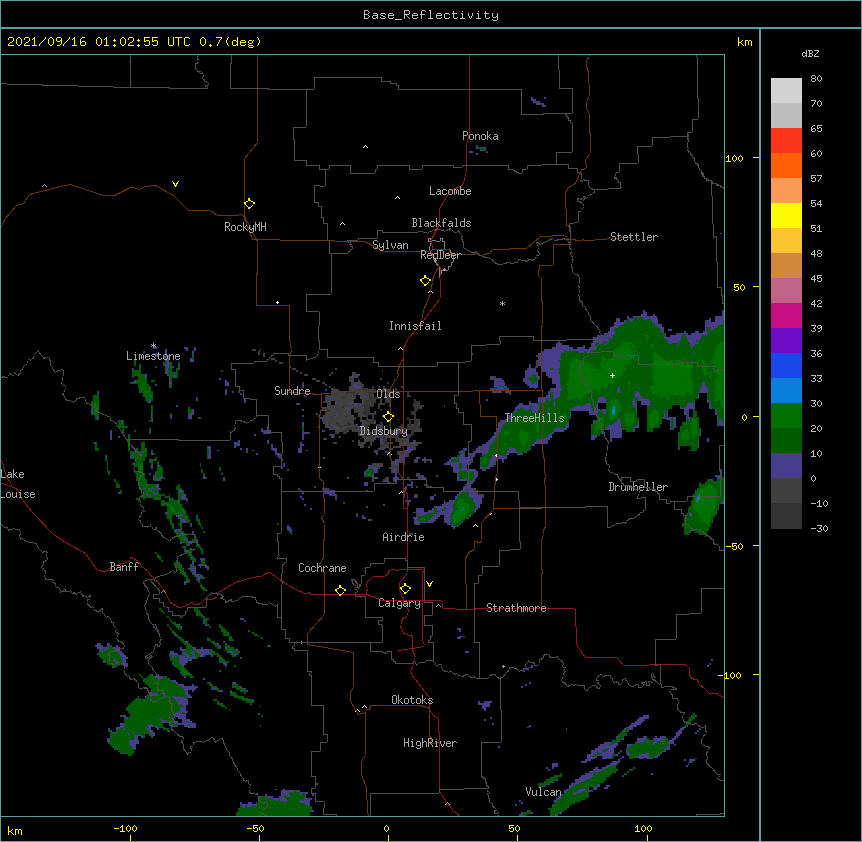Viewport: 862px width, 842px height.
Task: Click the 65 value in the dBZ legend
Action: 816,129
